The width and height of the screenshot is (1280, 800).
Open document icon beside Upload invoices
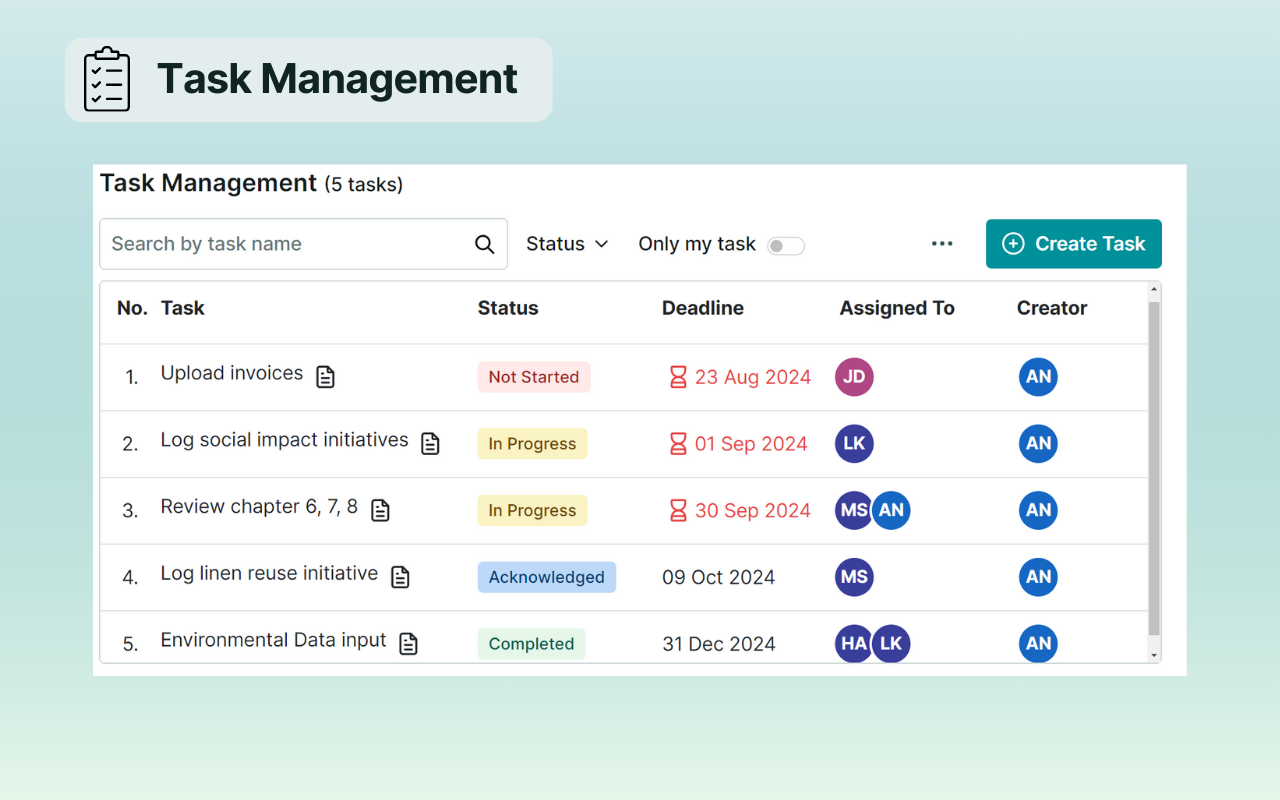tap(325, 377)
